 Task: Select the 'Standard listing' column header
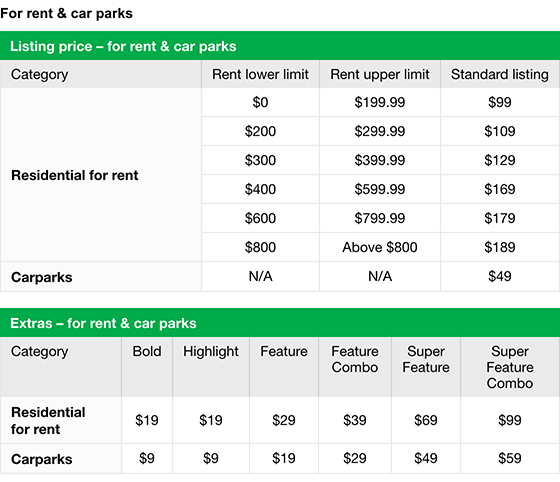500,74
